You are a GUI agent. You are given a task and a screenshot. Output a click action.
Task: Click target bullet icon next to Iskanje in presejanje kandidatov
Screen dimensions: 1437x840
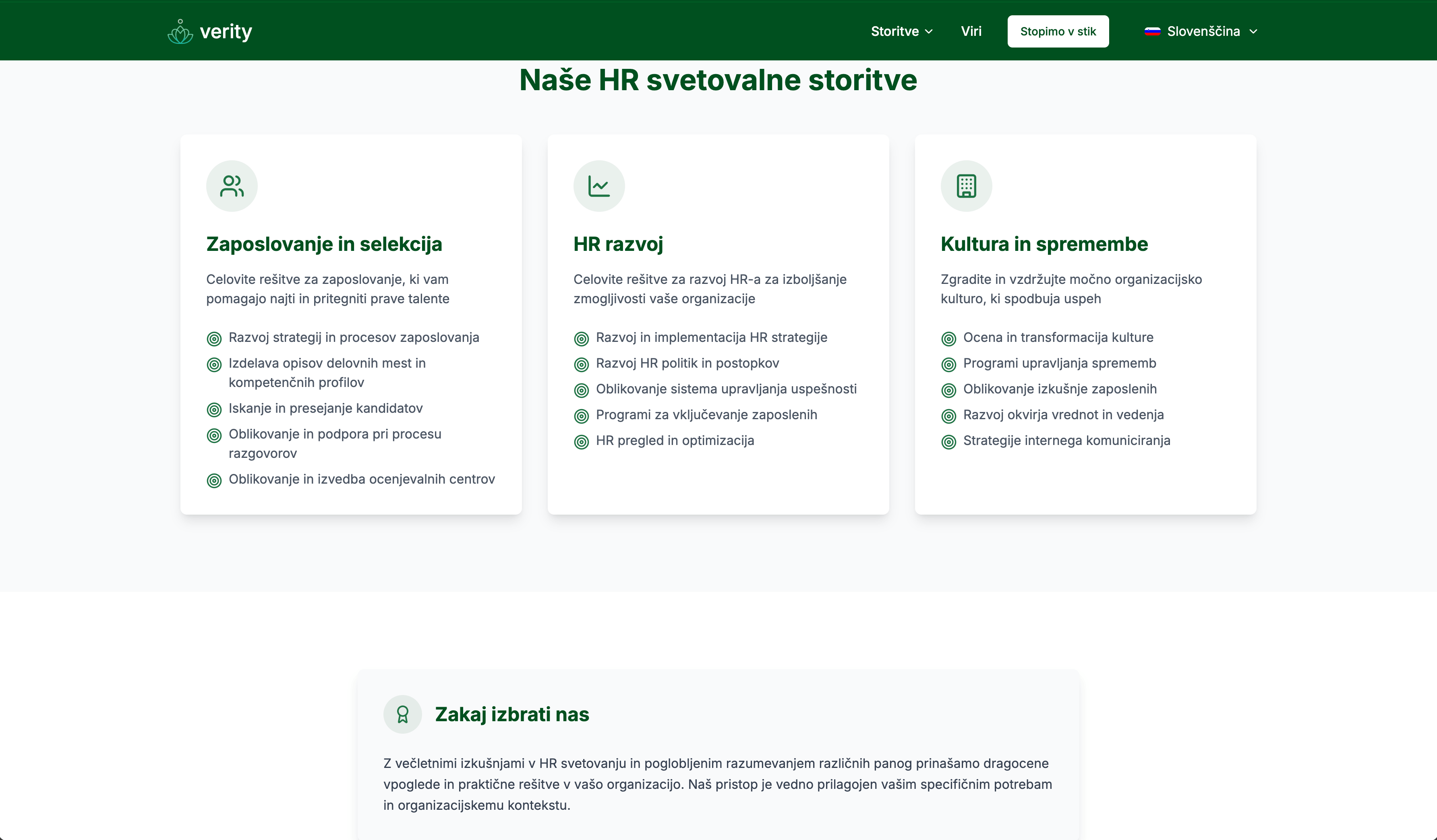coord(214,410)
